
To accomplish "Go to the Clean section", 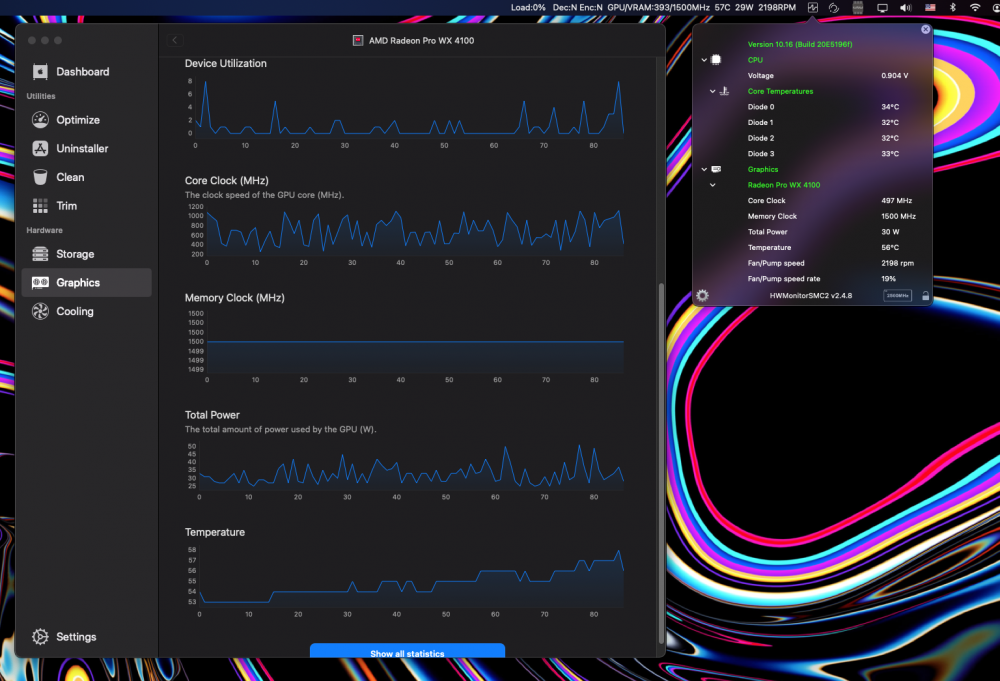I will click(87, 177).
